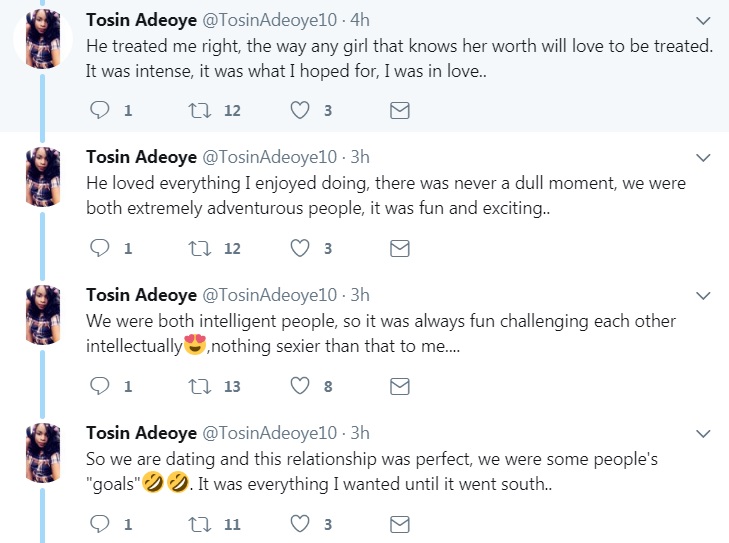
Task: Retweet the 'He treated me right' tweet
Action: (x=197, y=111)
